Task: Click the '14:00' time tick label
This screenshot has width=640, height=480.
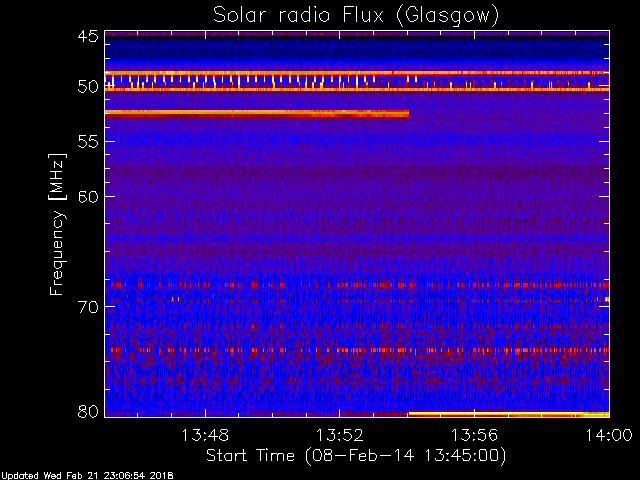Action: coord(609,435)
